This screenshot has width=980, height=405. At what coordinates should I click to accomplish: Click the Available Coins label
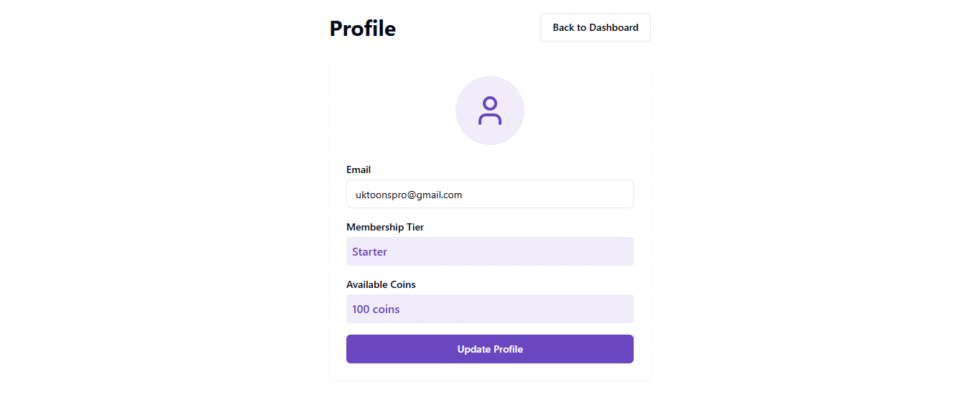pos(380,284)
